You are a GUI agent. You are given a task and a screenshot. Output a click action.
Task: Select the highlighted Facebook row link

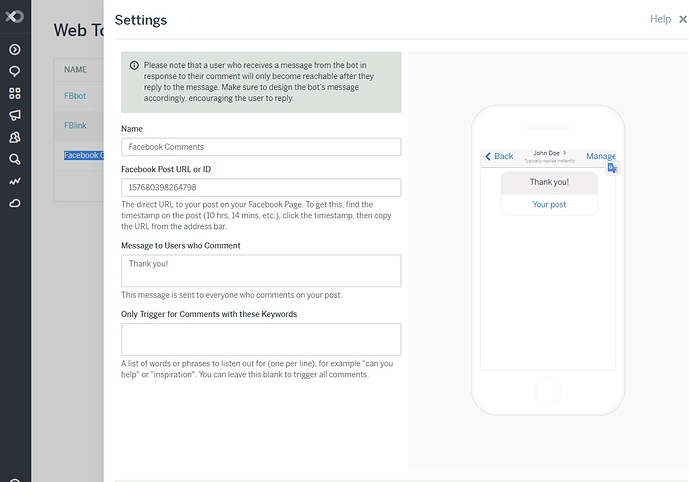[84, 155]
